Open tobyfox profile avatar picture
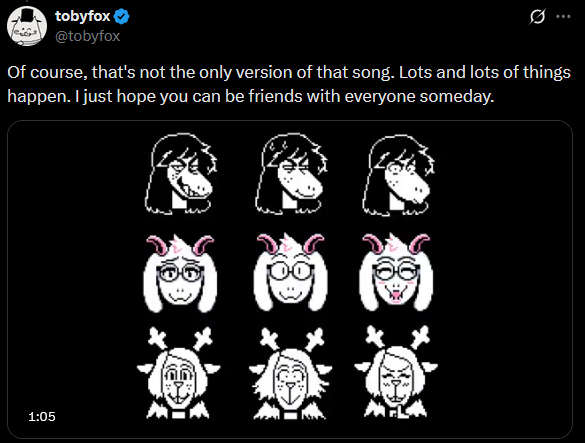The image size is (585, 443). [x=27, y=26]
